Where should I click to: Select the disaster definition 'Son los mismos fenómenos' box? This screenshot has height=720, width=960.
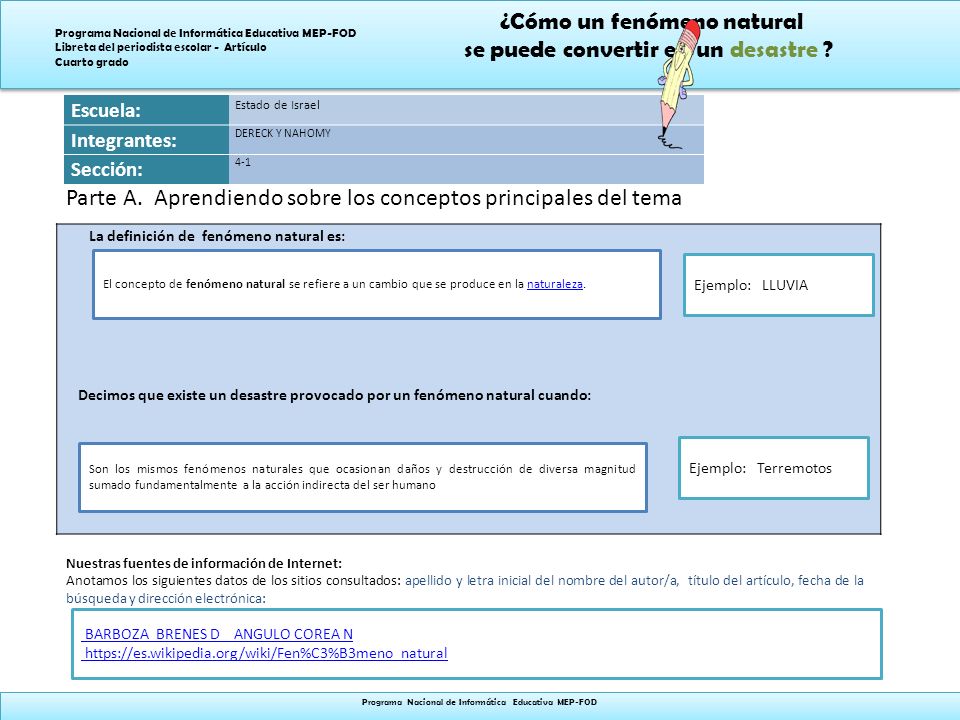362,477
